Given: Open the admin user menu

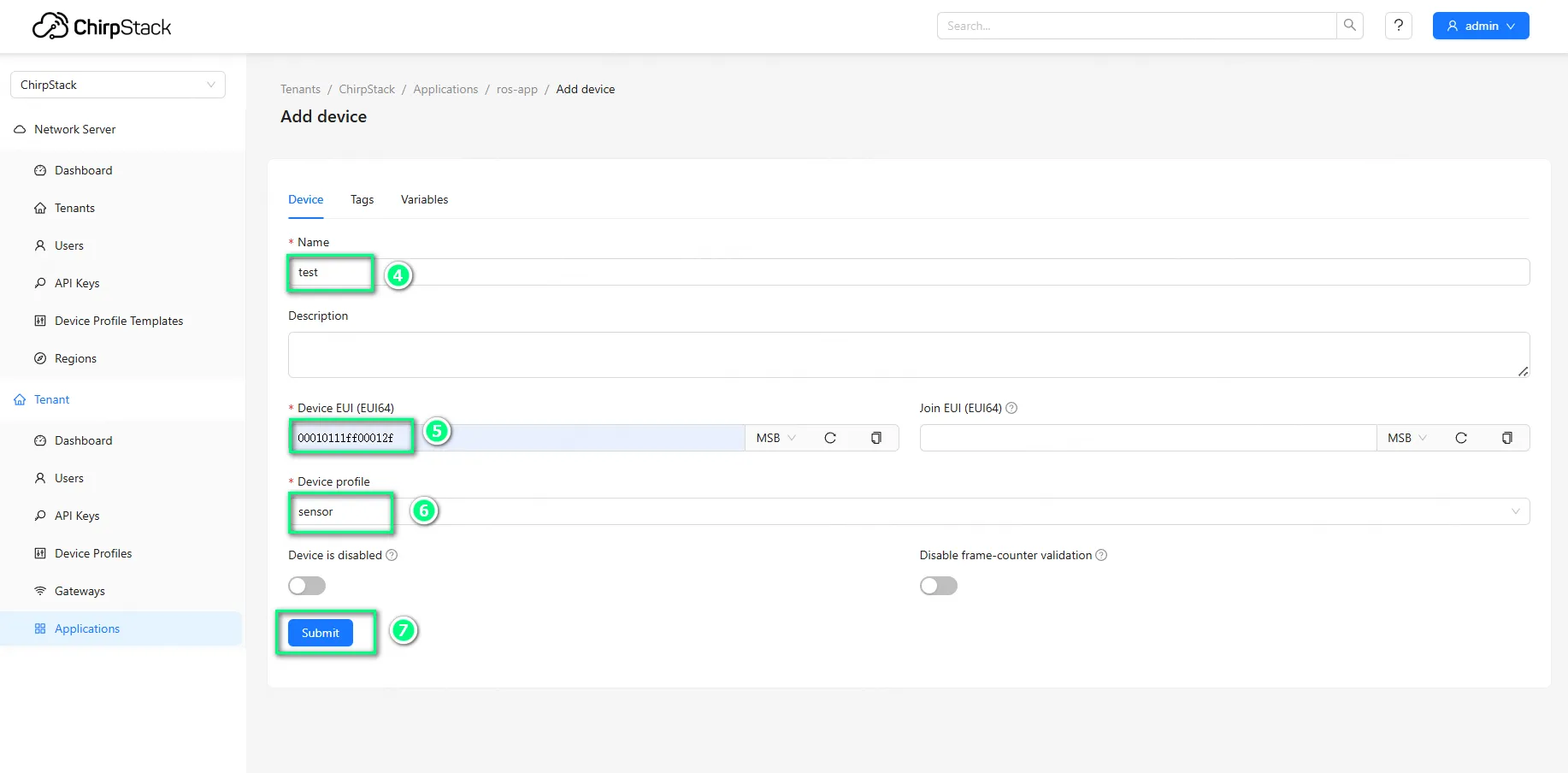Looking at the screenshot, I should pyautogui.click(x=1480, y=26).
